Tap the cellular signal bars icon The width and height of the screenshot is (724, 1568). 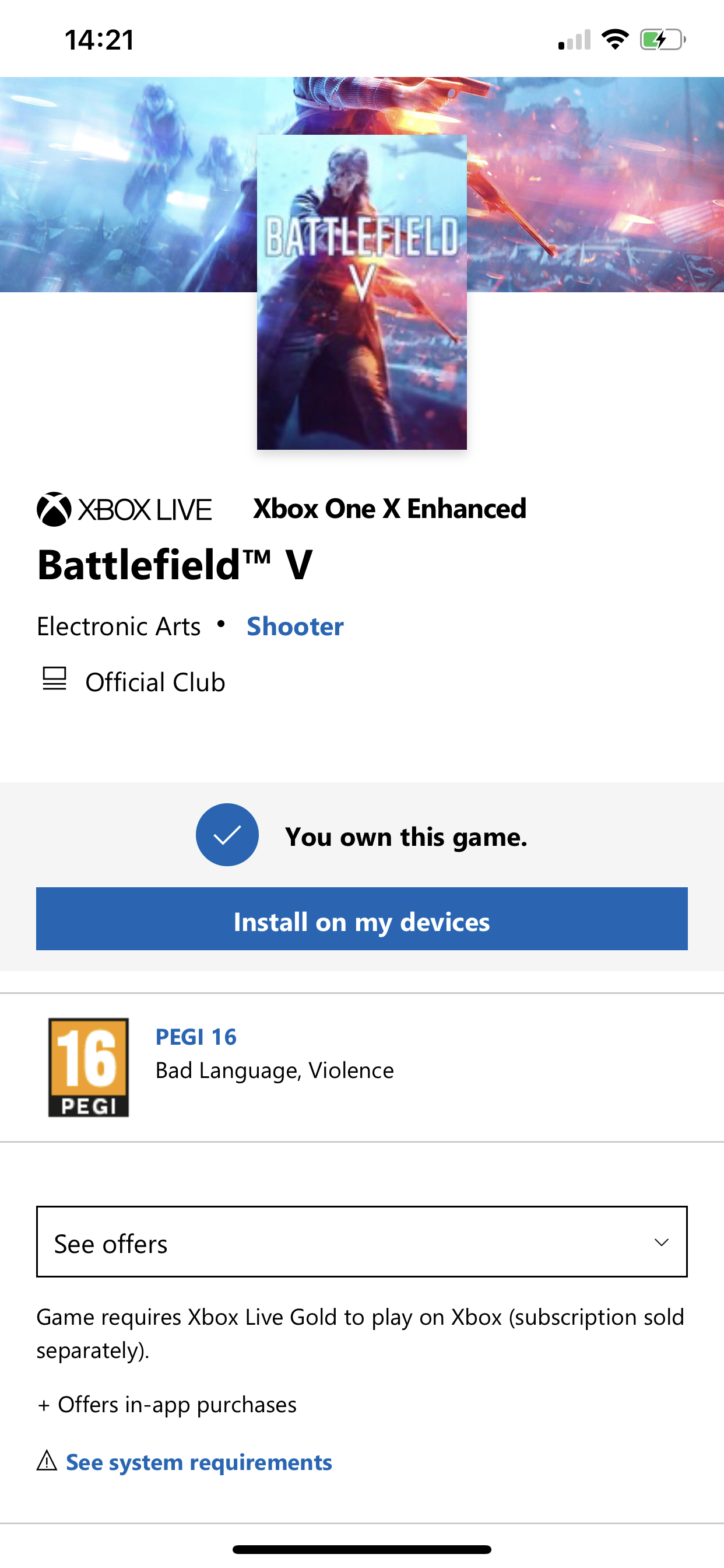point(574,40)
